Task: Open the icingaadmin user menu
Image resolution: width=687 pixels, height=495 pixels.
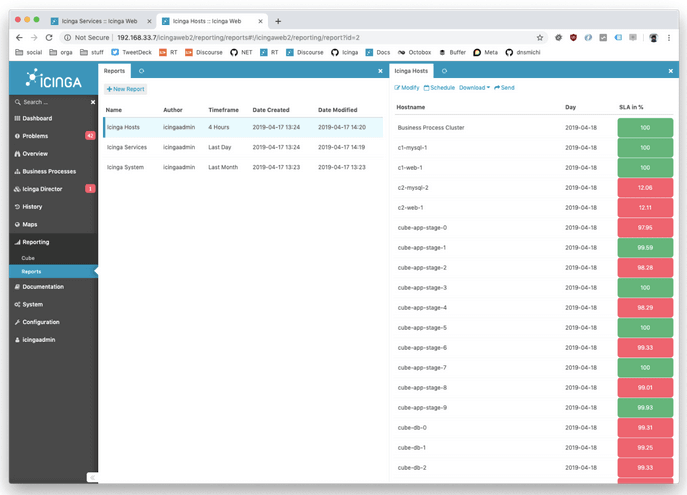Action: (x=53, y=339)
